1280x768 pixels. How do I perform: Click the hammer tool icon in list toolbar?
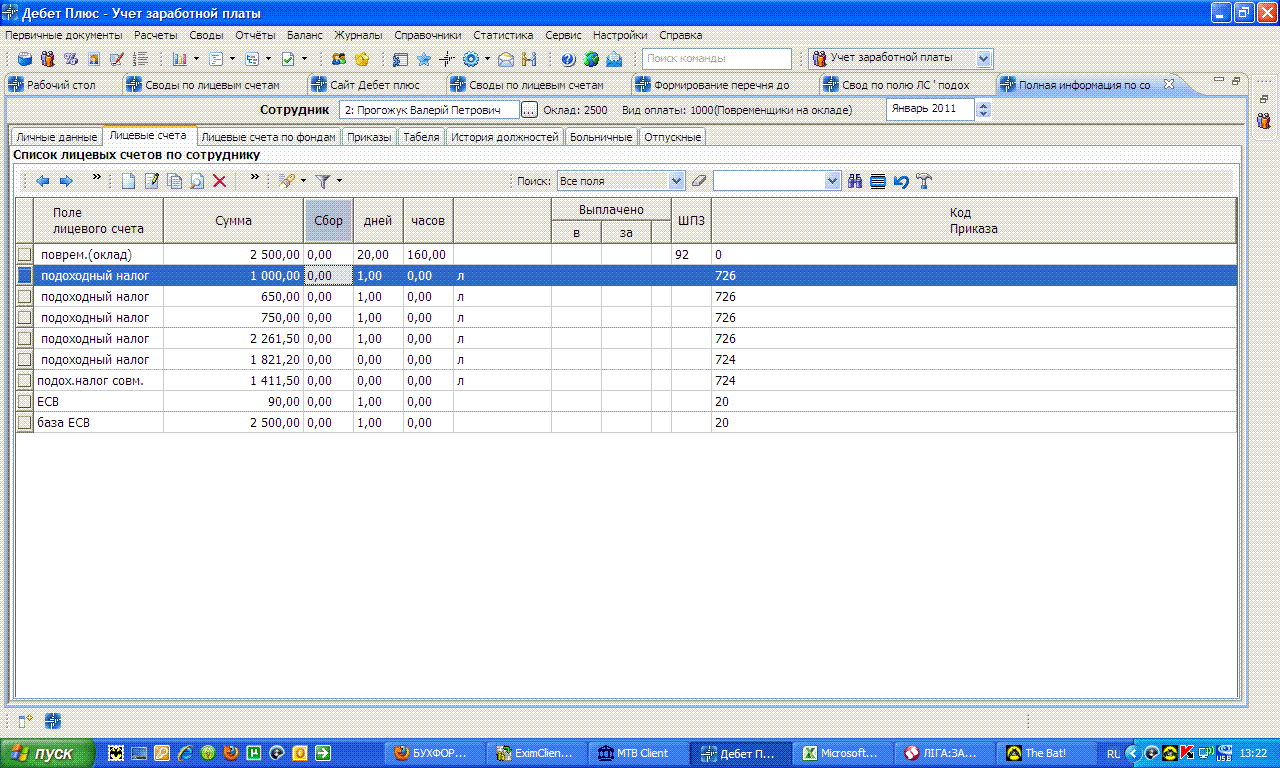924,181
